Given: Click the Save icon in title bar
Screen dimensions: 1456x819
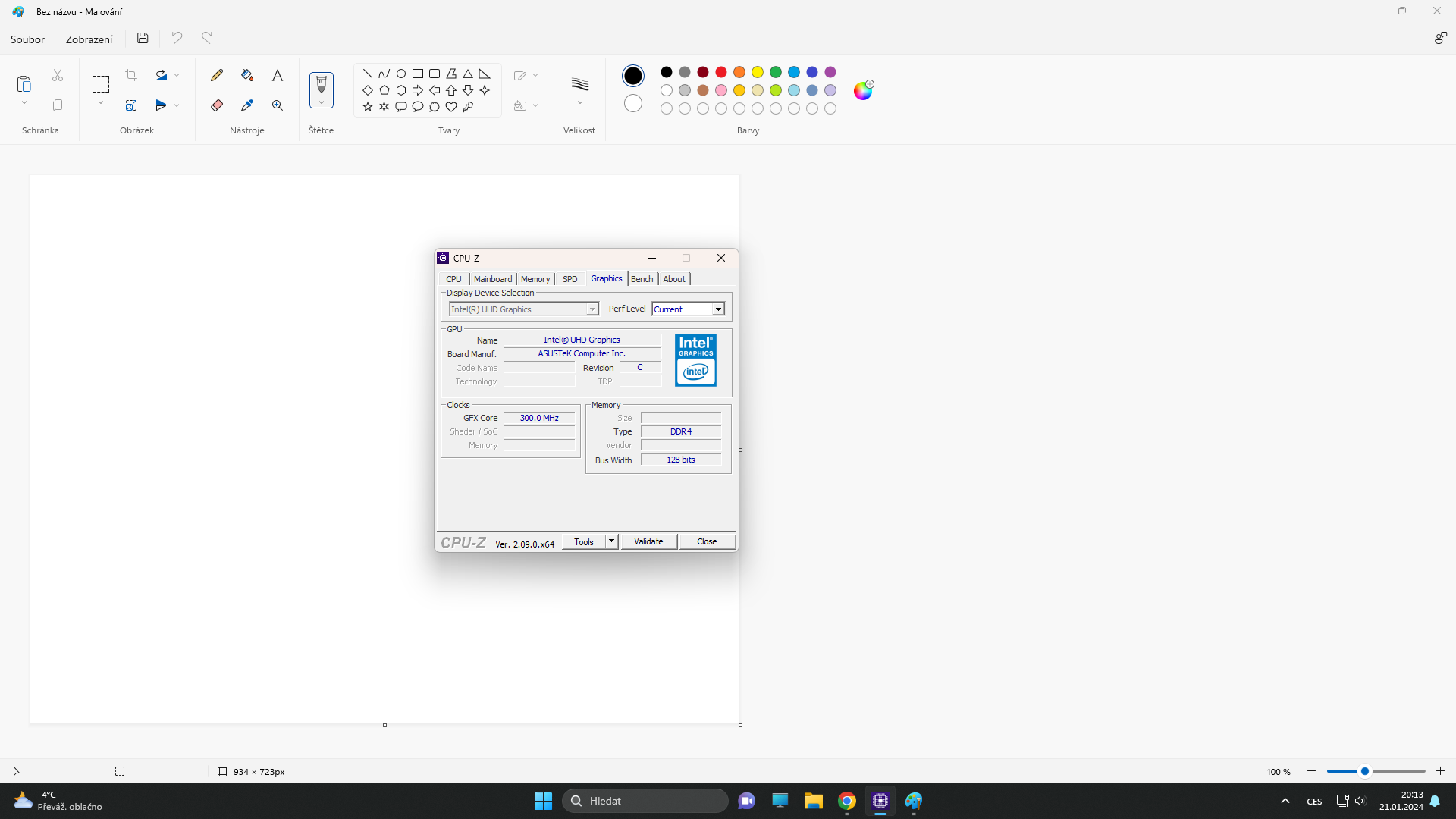Looking at the screenshot, I should coord(143,38).
